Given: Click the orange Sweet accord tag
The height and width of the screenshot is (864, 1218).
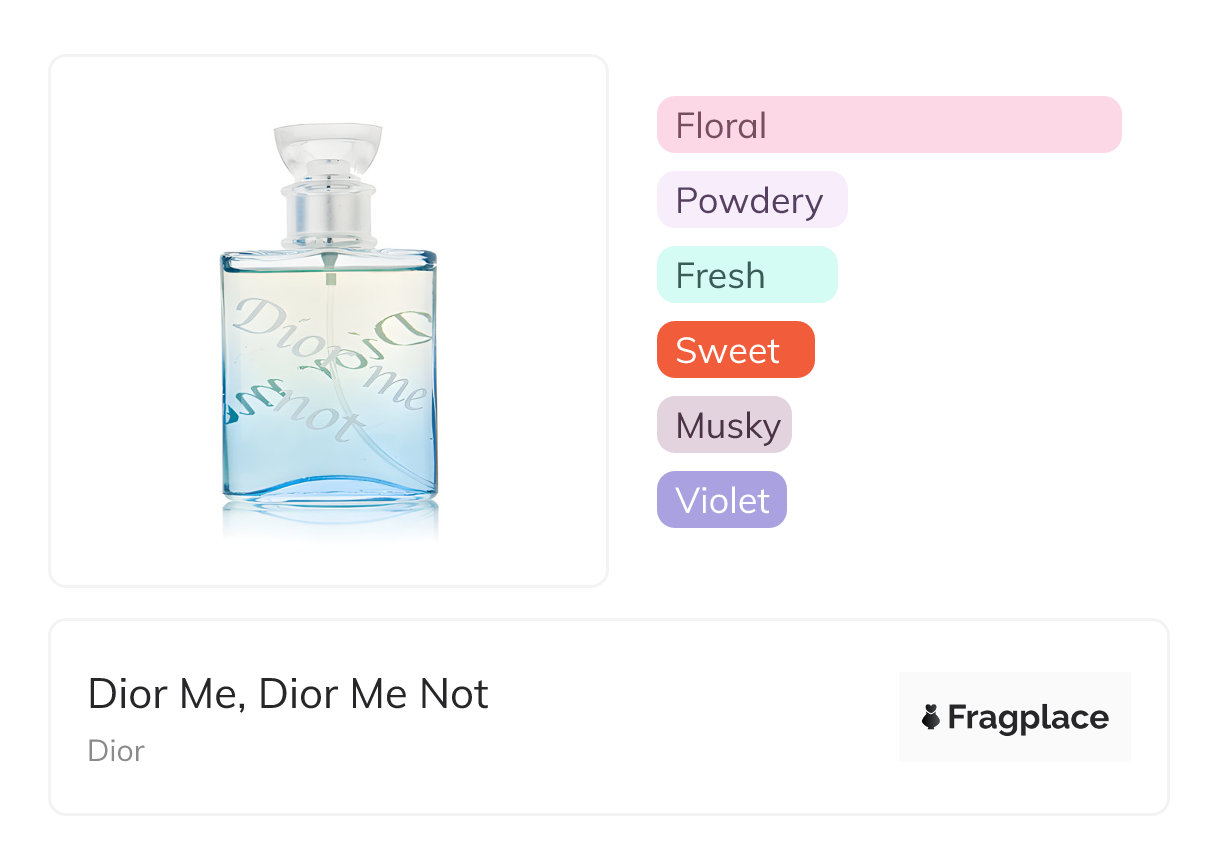Looking at the screenshot, I should point(735,350).
